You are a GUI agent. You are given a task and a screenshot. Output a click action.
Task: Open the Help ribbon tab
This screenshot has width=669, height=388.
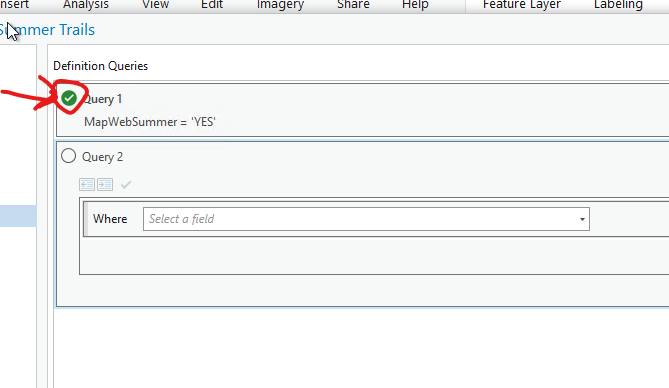tap(415, 5)
